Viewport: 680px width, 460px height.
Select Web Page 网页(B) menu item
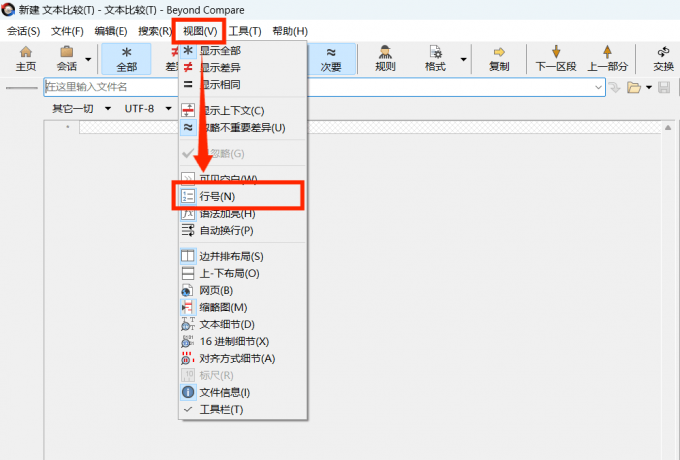click(242, 290)
